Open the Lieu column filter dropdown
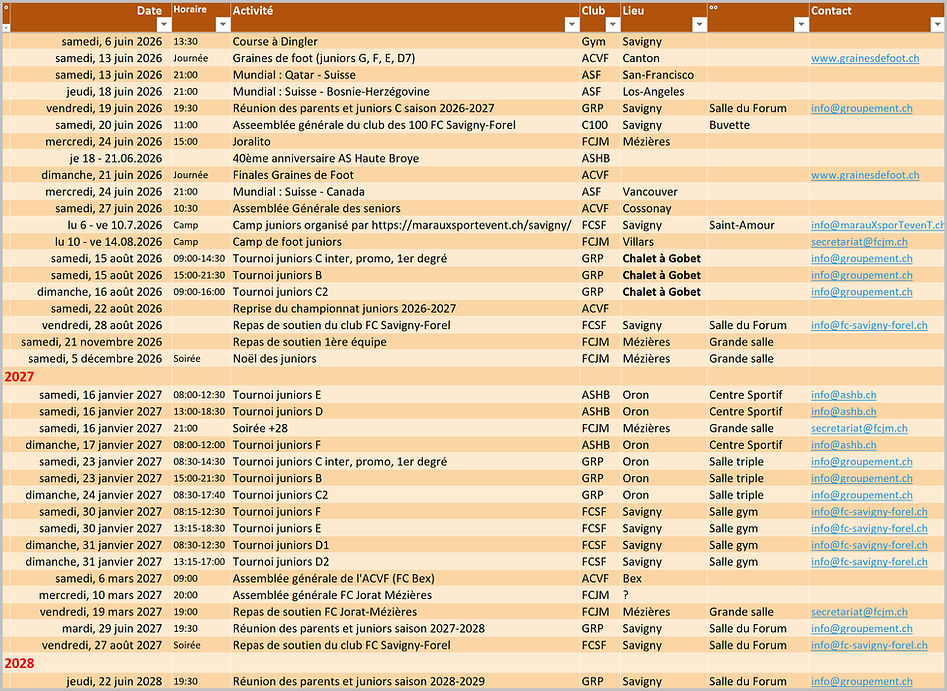The width and height of the screenshot is (947, 691). tap(699, 24)
